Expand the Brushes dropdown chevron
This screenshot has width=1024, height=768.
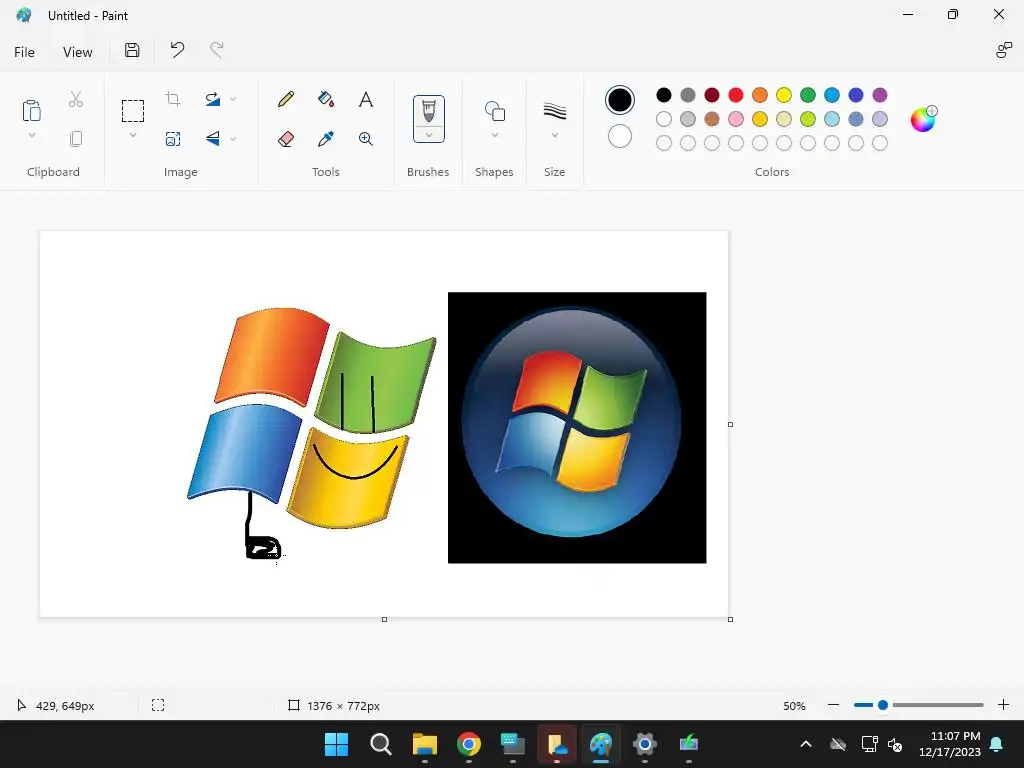pos(428,135)
